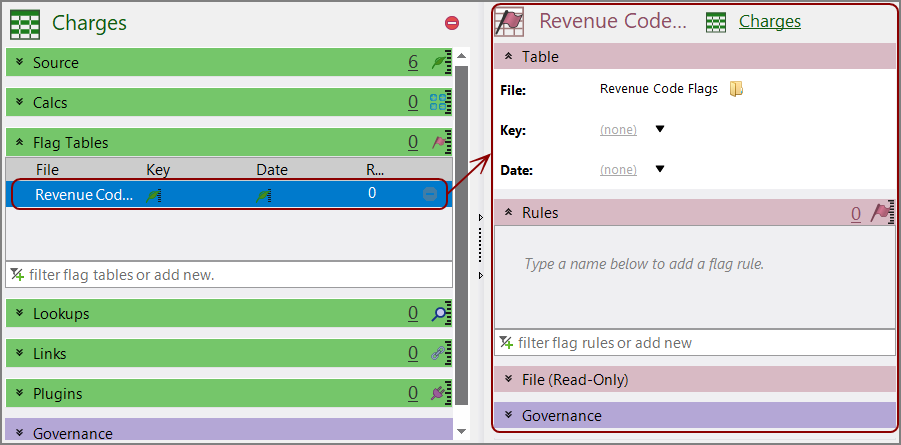Click the filter-add icon in flag tables field
This screenshot has width=901, height=445.
(17, 275)
